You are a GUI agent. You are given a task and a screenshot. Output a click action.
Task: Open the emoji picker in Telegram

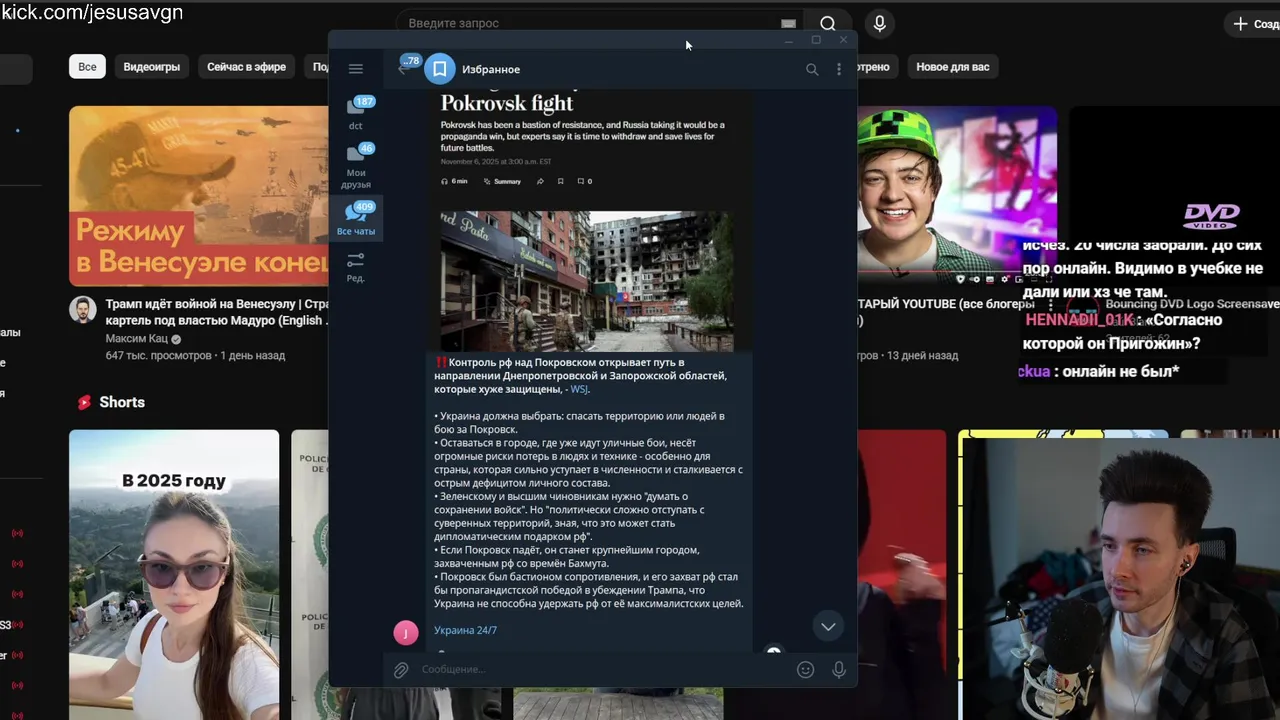pyautogui.click(x=805, y=670)
